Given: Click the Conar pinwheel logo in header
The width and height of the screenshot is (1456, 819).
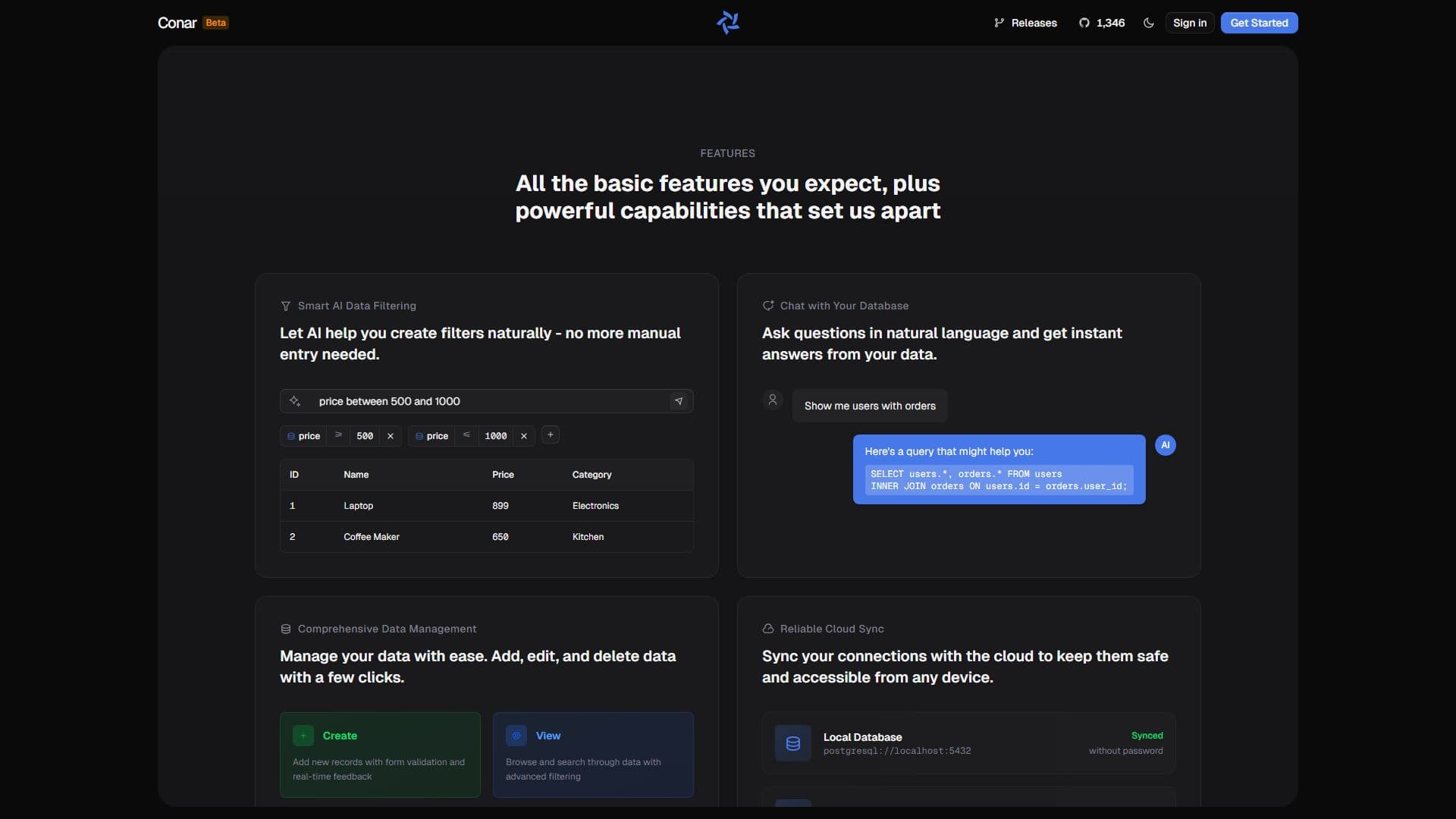Looking at the screenshot, I should (x=728, y=23).
